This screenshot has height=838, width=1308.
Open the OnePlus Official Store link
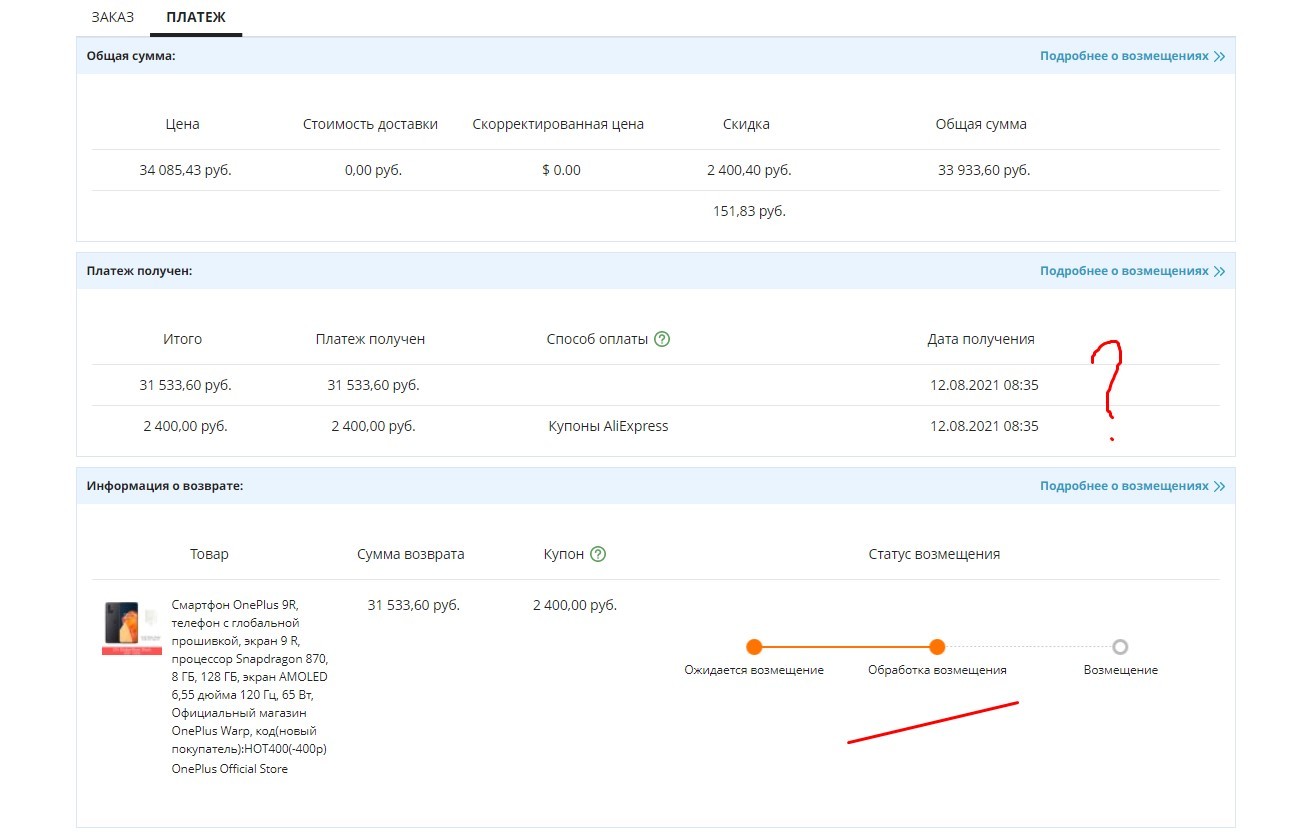(229, 768)
